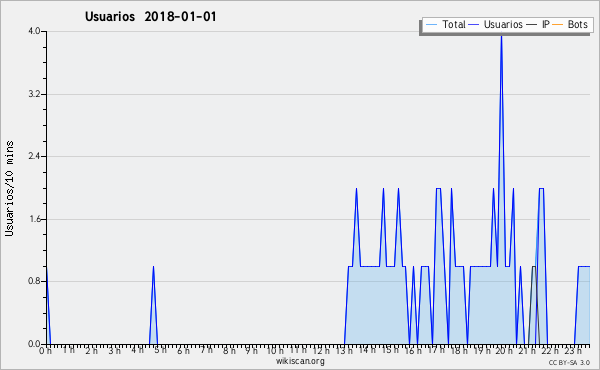Click the light blue Total legend line
The width and height of the screenshot is (600, 370).
(431, 25)
